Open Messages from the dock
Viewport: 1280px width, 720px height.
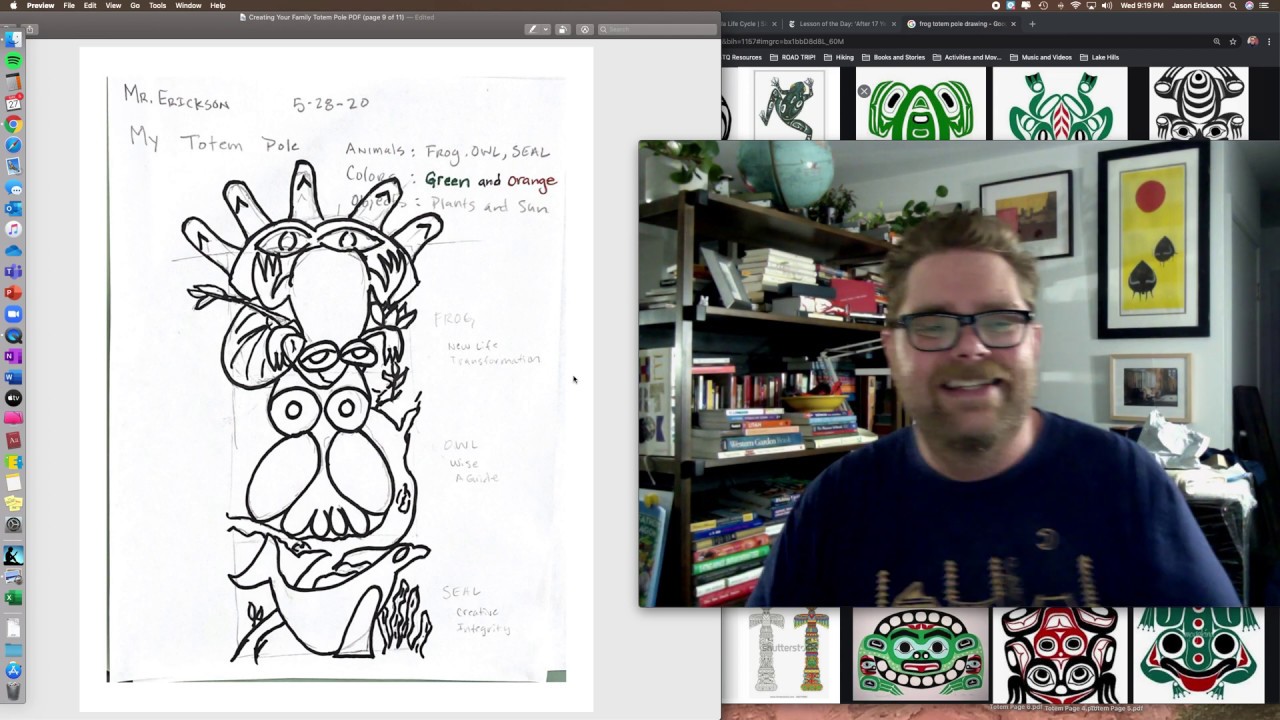tap(13, 188)
